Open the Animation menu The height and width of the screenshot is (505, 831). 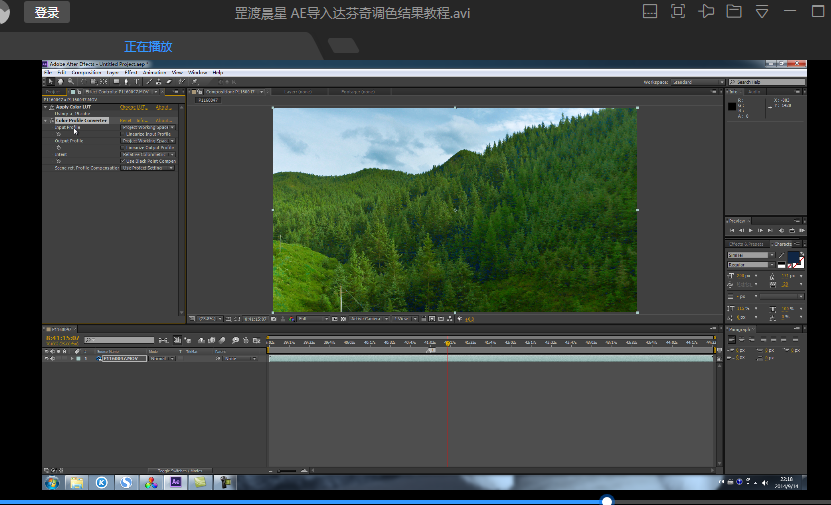tap(154, 72)
